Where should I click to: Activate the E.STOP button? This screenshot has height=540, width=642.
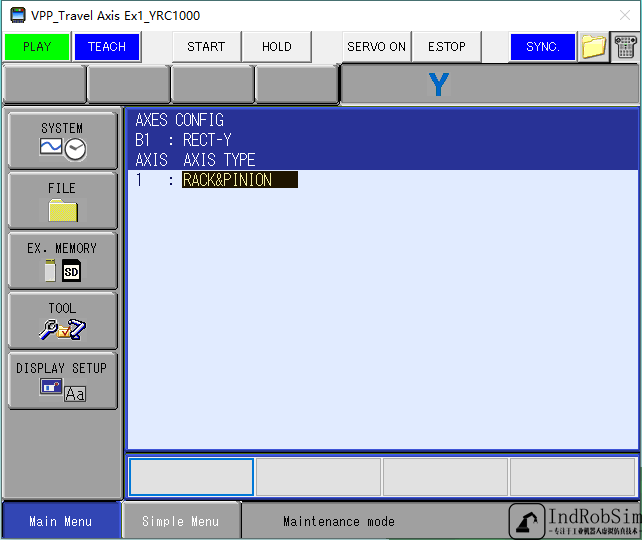tap(447, 47)
